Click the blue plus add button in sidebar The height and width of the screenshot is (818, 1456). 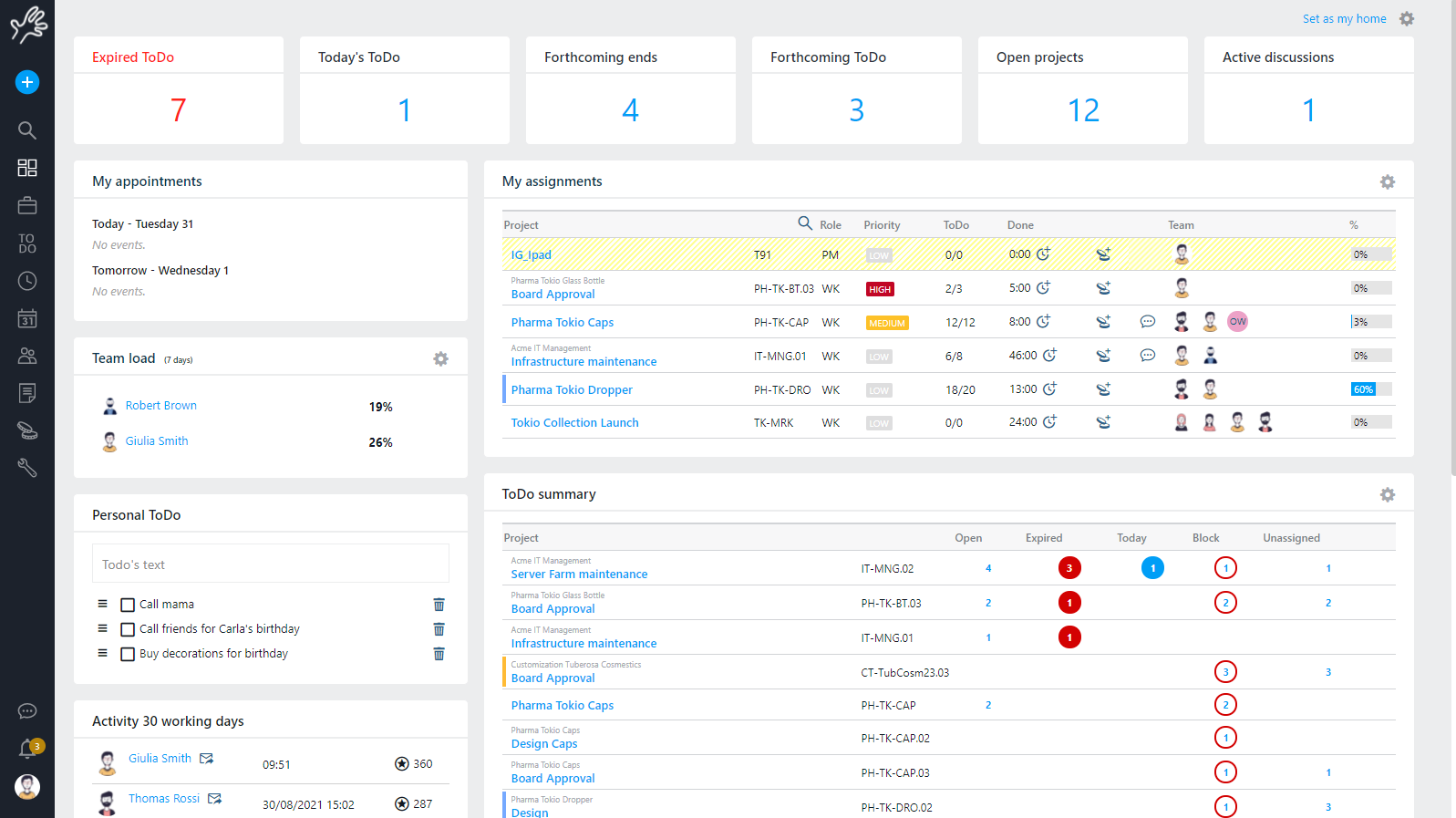pos(27,82)
